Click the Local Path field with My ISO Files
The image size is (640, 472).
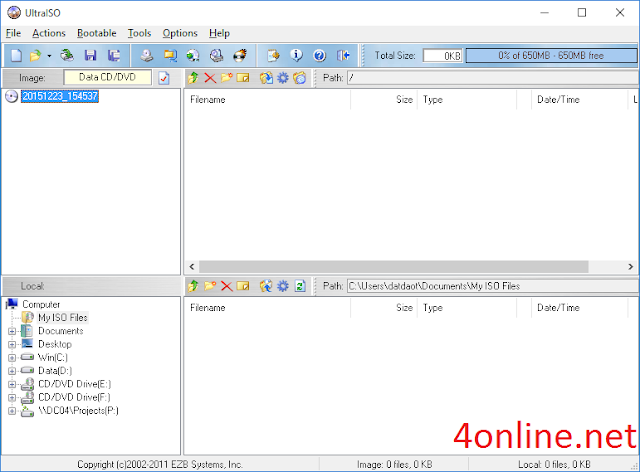493,286
